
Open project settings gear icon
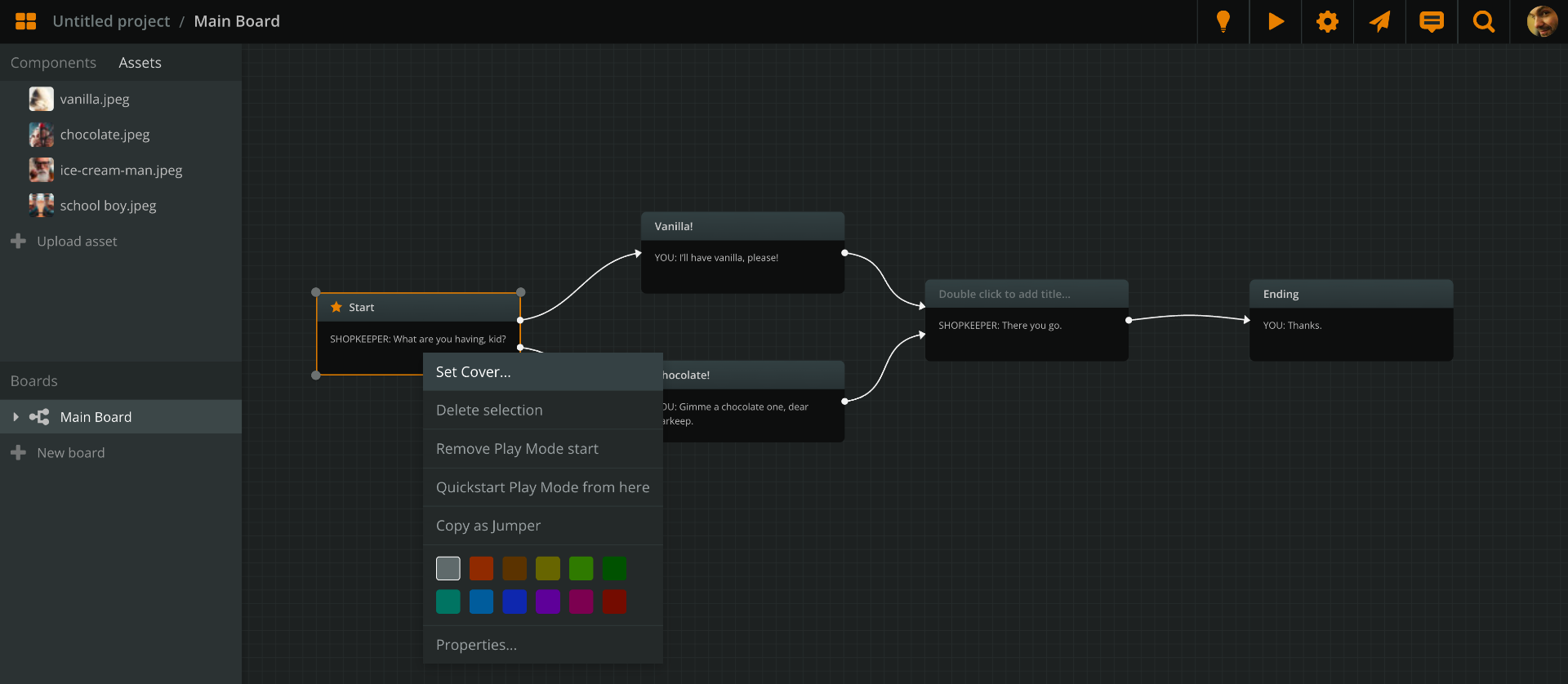pos(1327,21)
